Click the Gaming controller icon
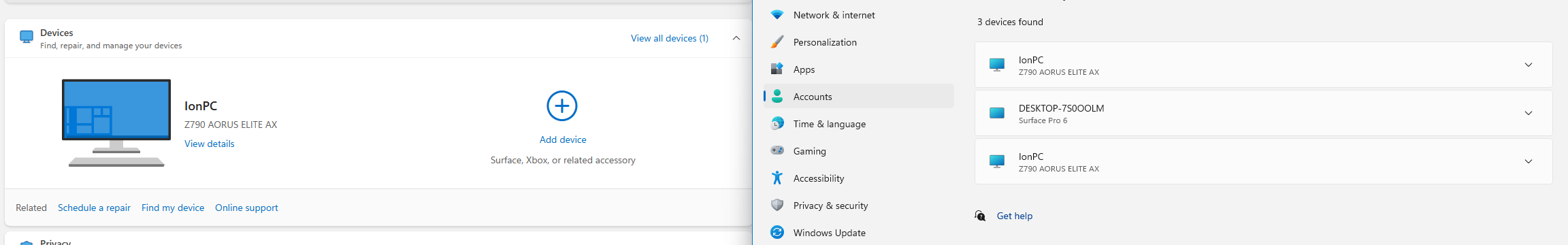1568x245 pixels. click(x=777, y=150)
